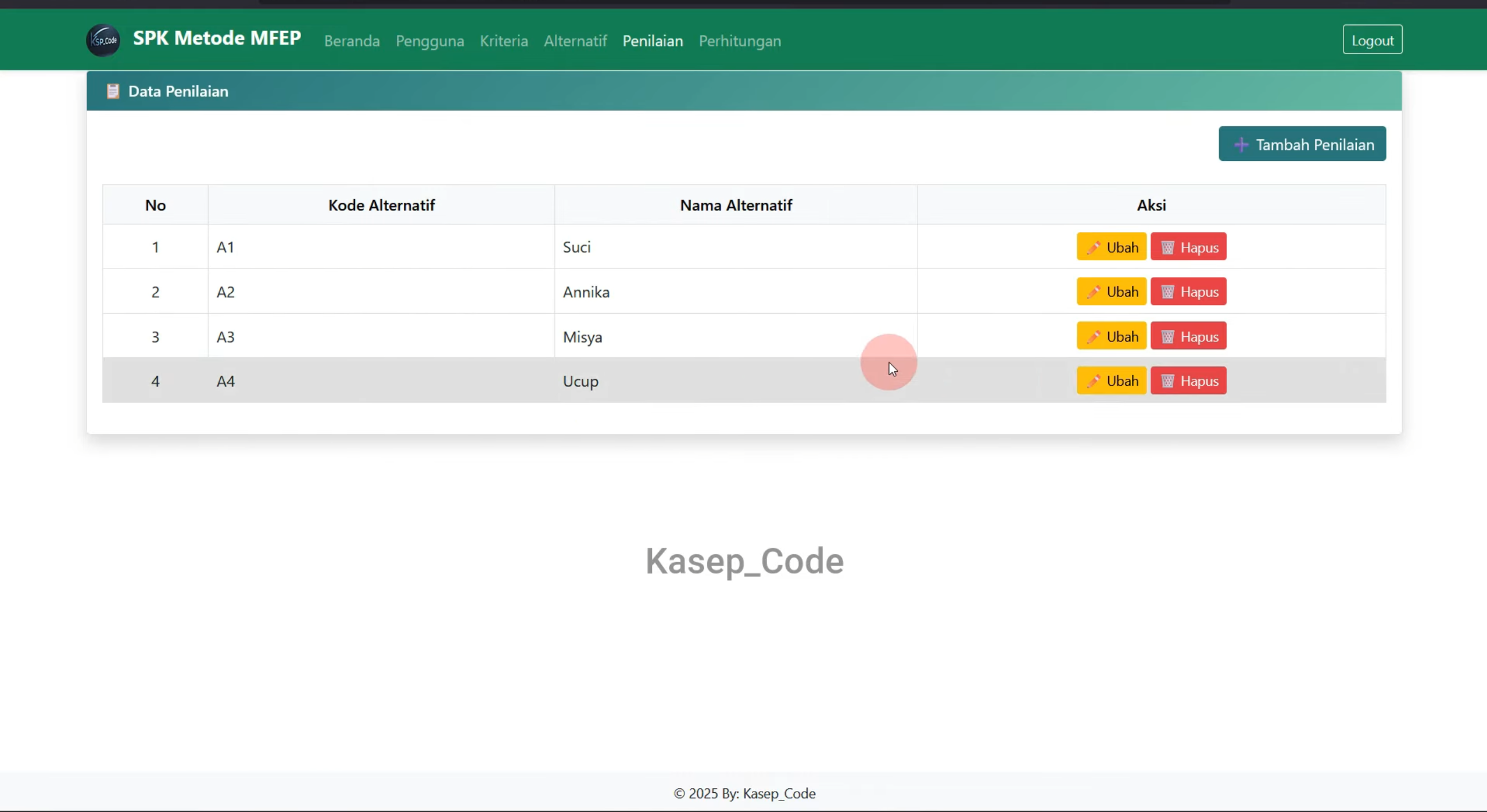
Task: Click the footer copyright Kasep_Code text
Action: (x=744, y=793)
